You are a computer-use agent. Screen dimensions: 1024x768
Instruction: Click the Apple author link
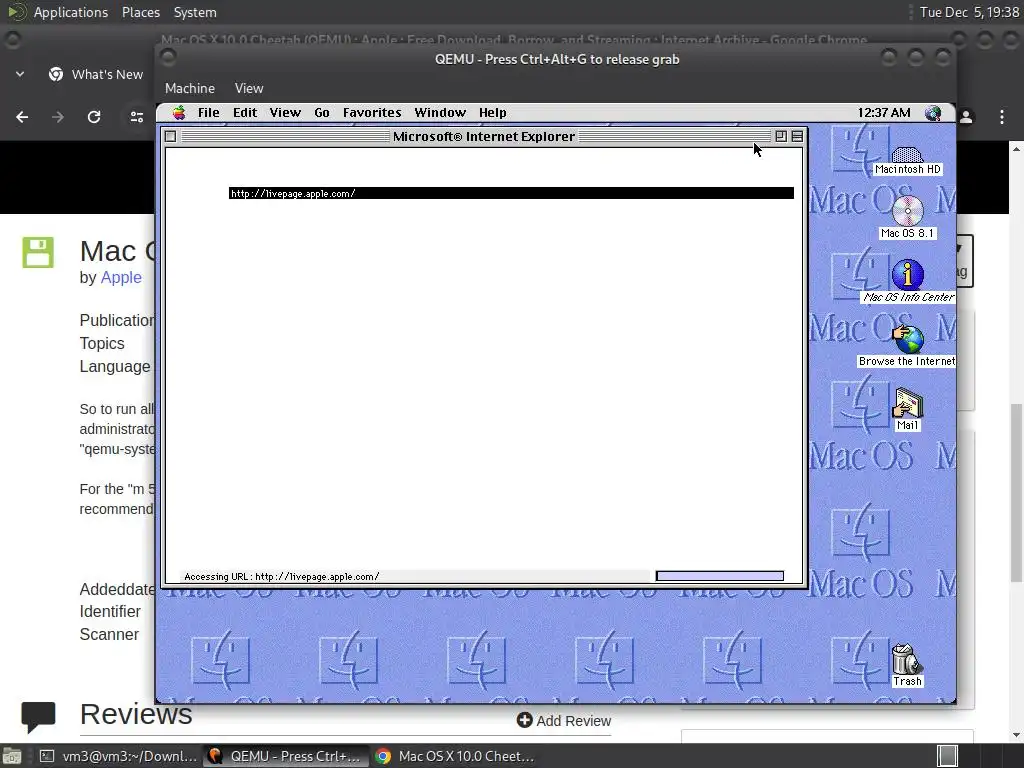121,278
